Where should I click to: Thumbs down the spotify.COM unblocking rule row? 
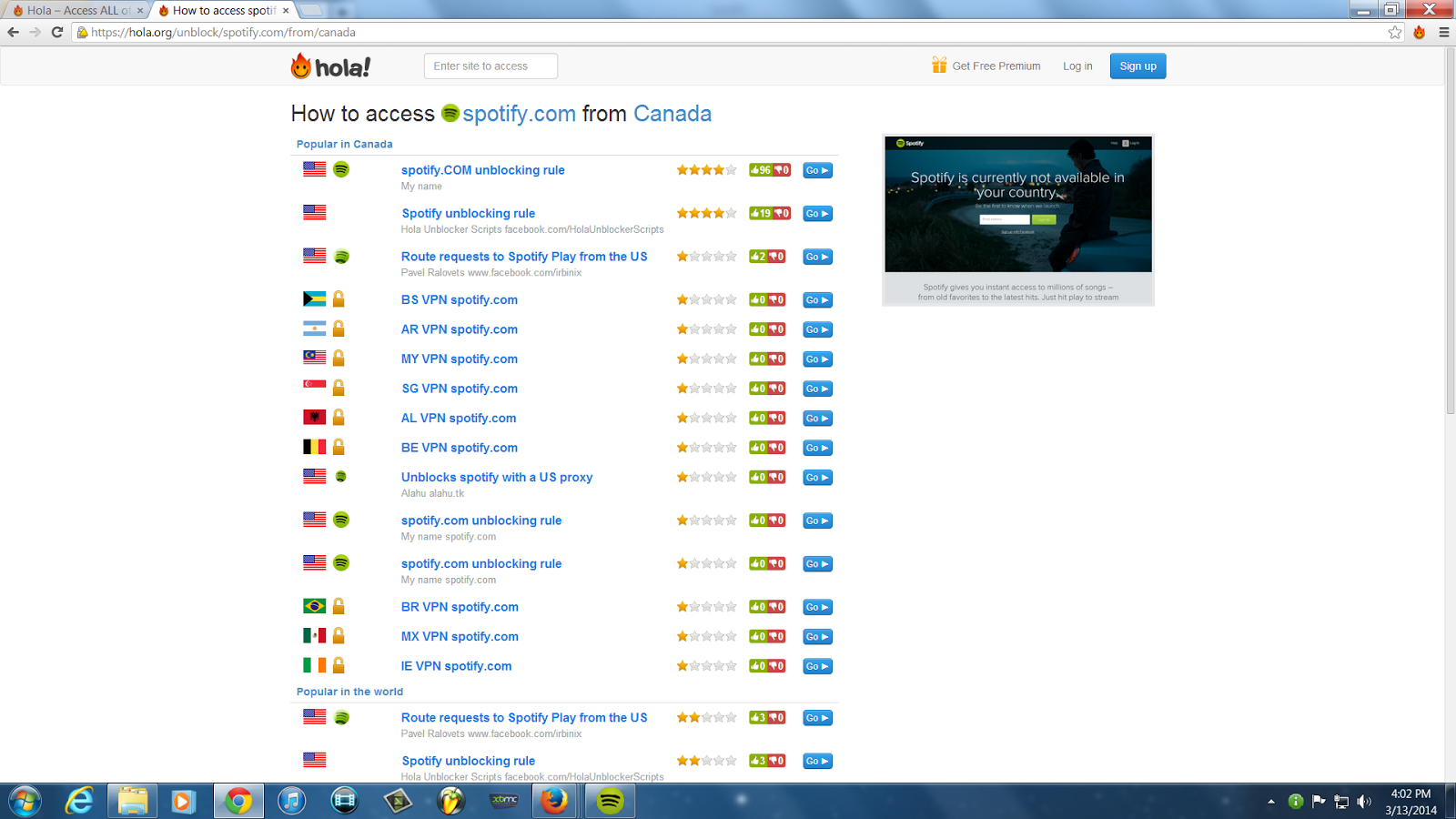pyautogui.click(x=782, y=170)
